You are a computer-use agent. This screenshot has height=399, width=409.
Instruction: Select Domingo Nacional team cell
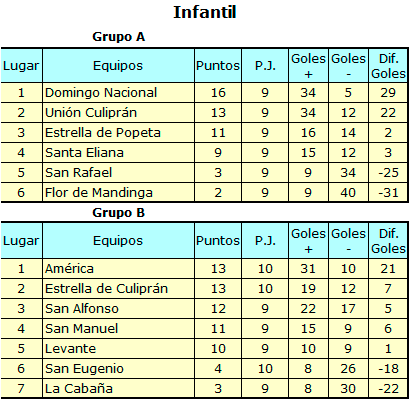[x=118, y=93]
